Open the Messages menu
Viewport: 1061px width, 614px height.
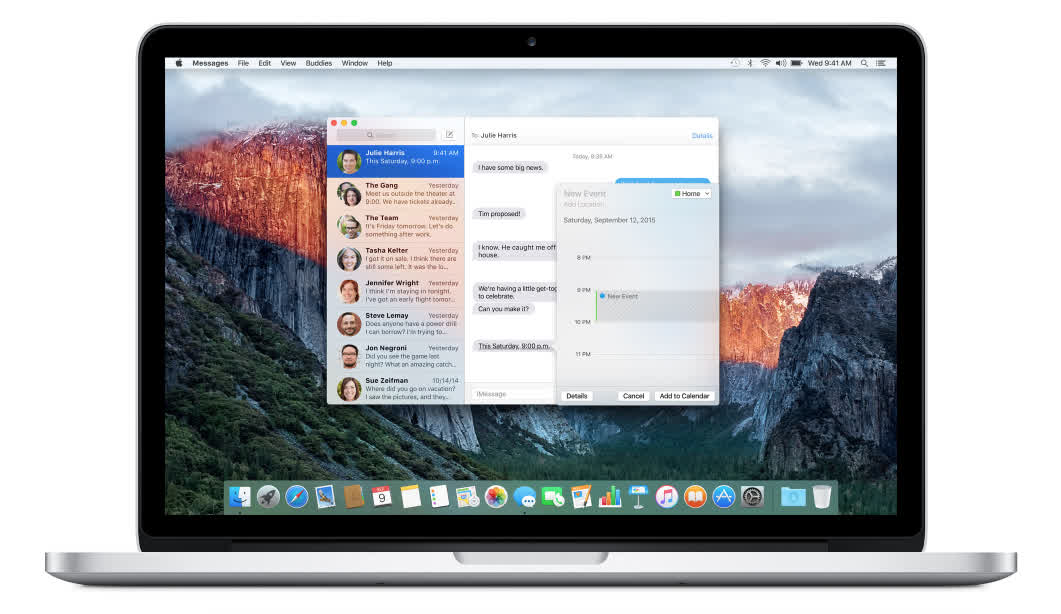210,63
